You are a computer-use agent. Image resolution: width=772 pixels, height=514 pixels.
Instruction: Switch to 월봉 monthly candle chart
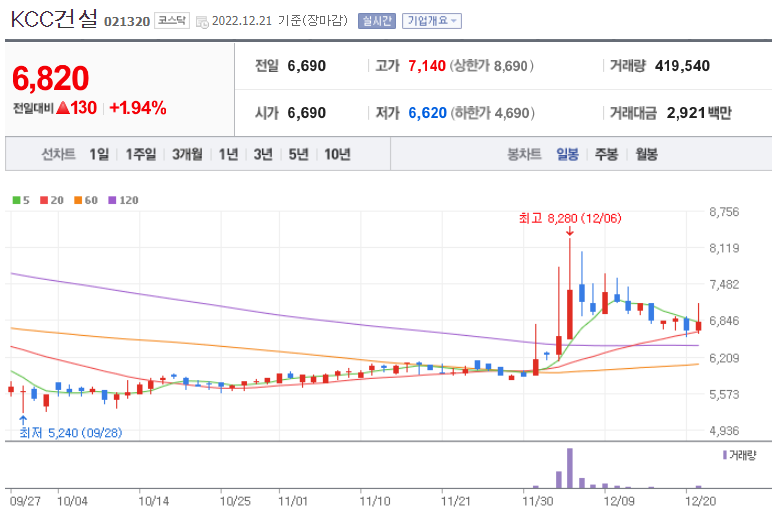tap(646, 154)
